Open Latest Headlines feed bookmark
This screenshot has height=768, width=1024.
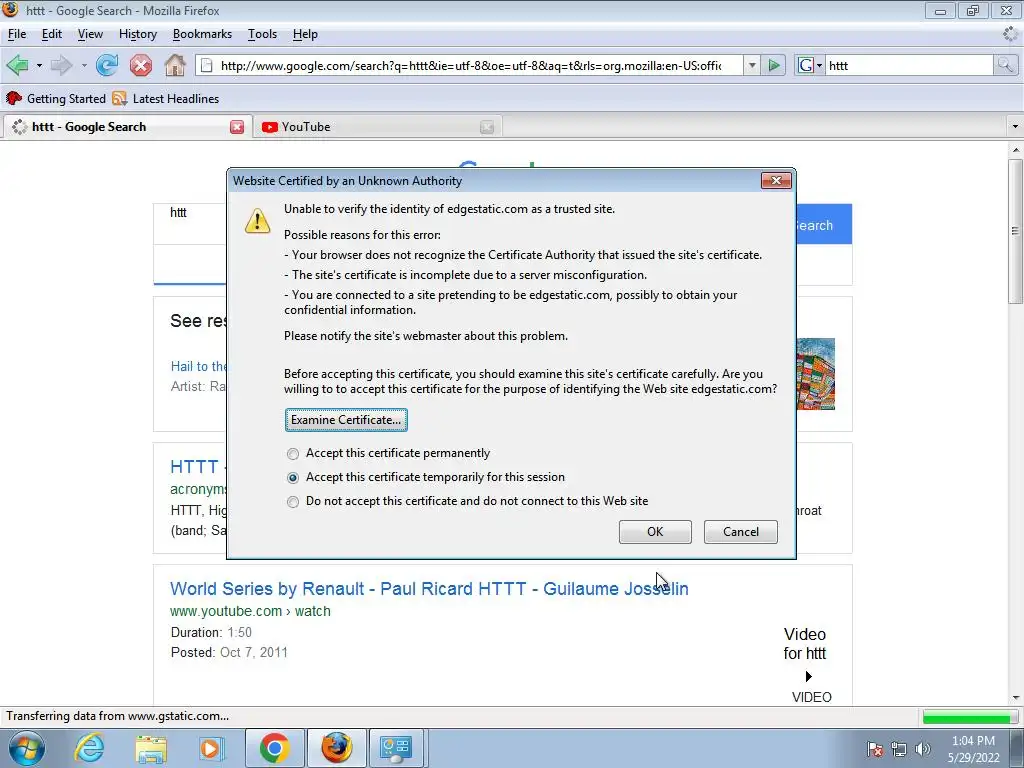[166, 99]
